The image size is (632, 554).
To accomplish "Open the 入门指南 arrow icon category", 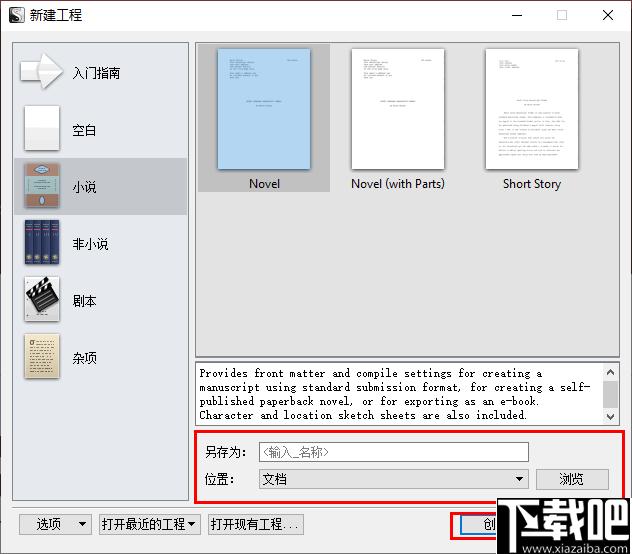I will pyautogui.click(x=42, y=72).
